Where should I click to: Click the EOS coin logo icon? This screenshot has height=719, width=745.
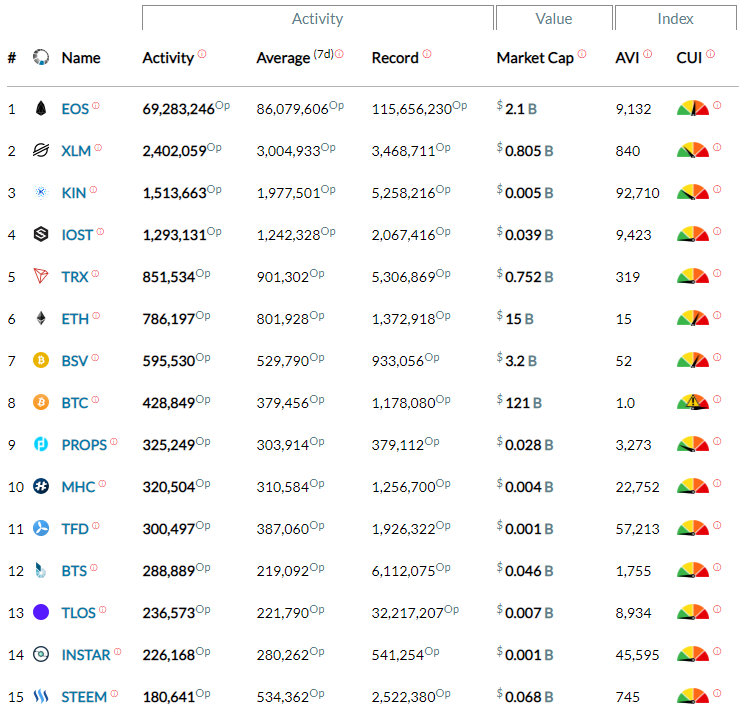(41, 109)
